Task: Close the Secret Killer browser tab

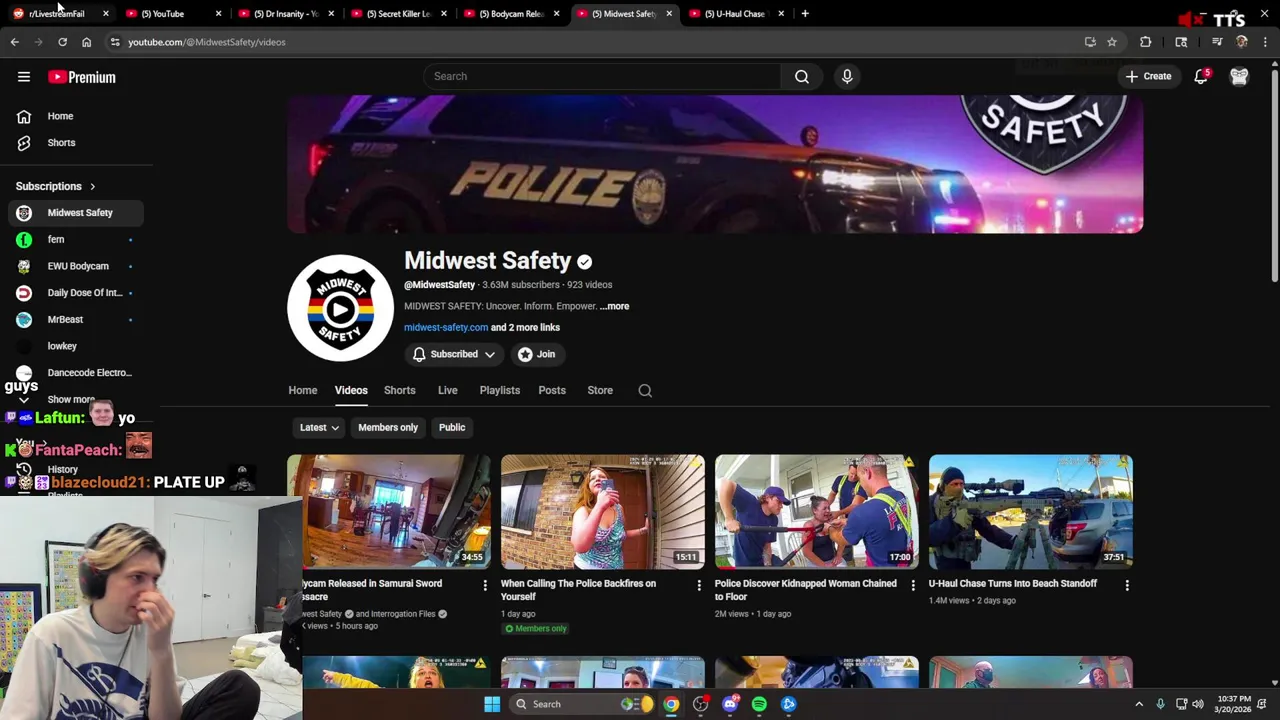Action: [x=443, y=13]
